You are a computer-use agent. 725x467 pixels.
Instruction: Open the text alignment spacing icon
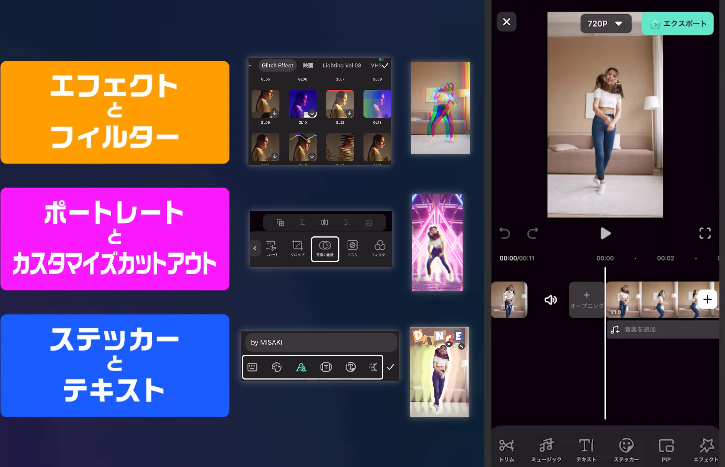(374, 367)
